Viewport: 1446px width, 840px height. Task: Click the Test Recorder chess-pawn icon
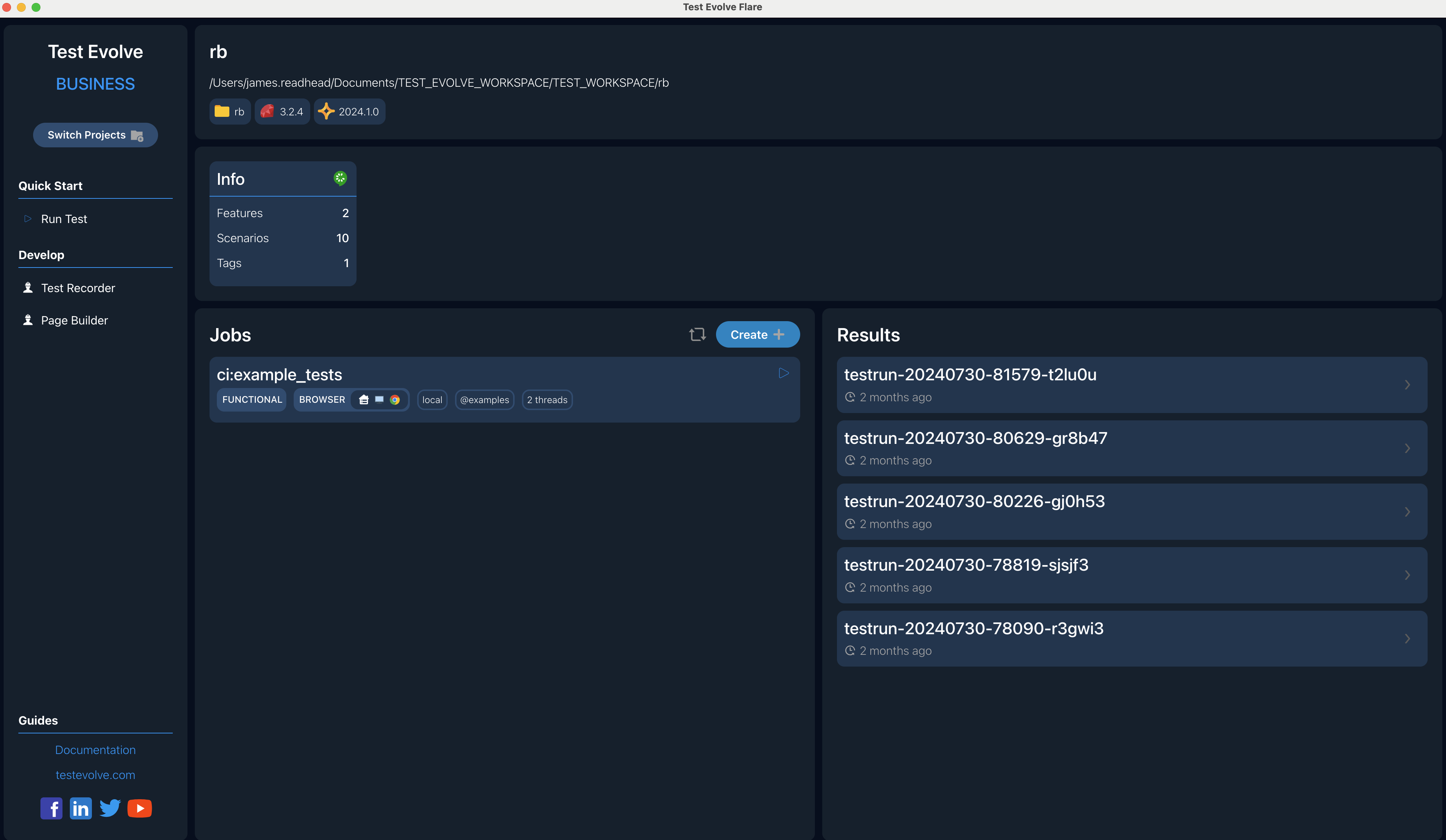point(28,287)
